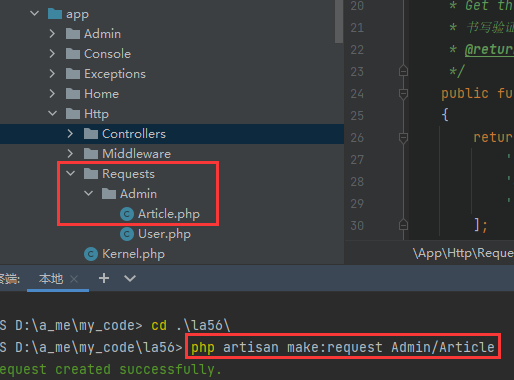
Task: Click the Middleware folder icon
Action: (91, 154)
